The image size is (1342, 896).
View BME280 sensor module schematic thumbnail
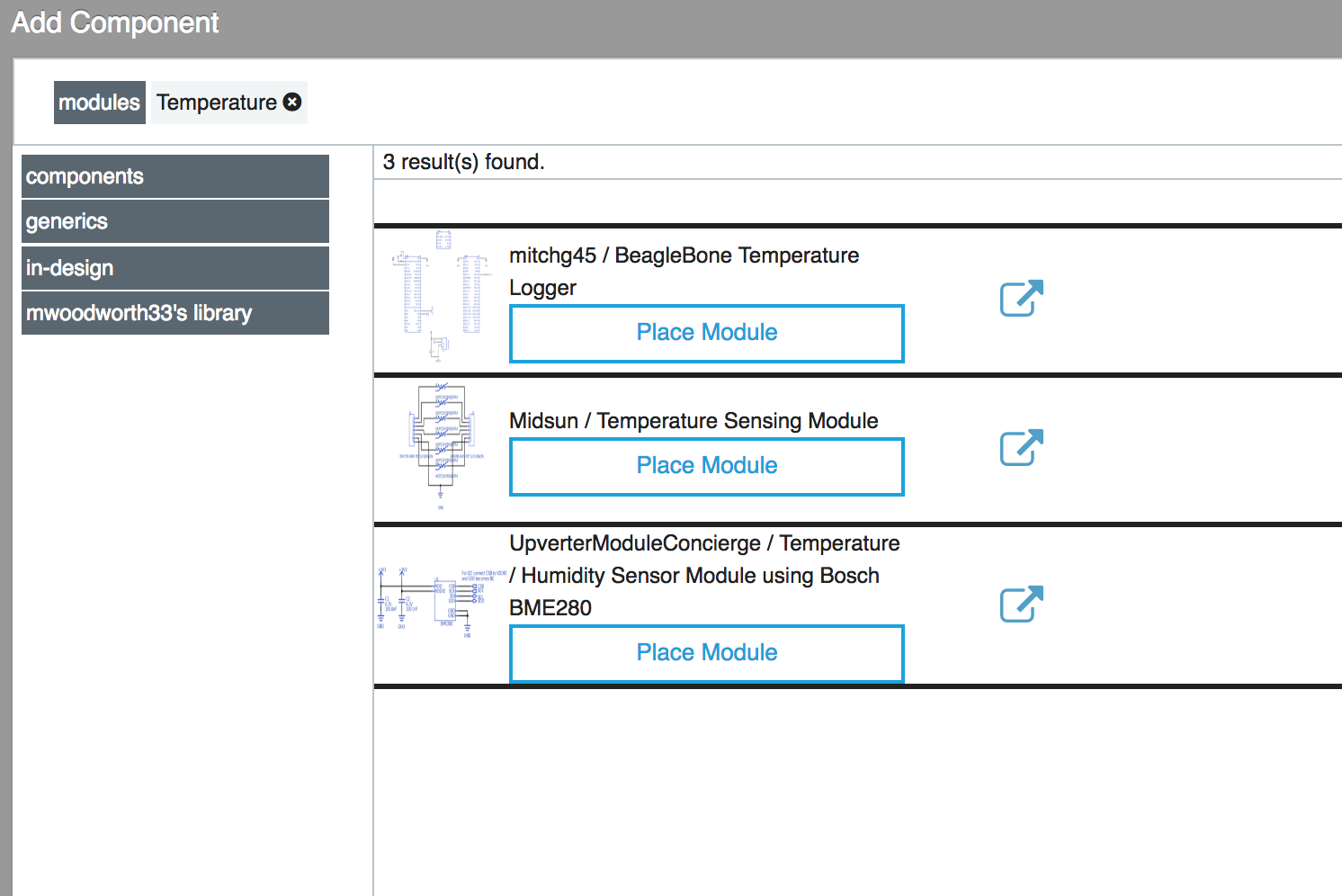441,603
